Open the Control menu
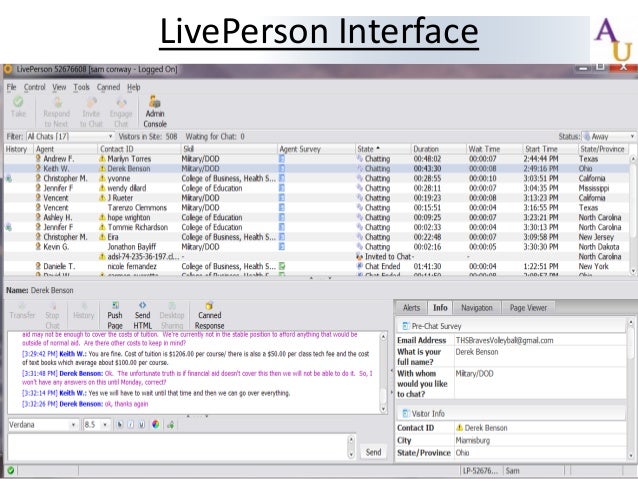 click(x=35, y=87)
